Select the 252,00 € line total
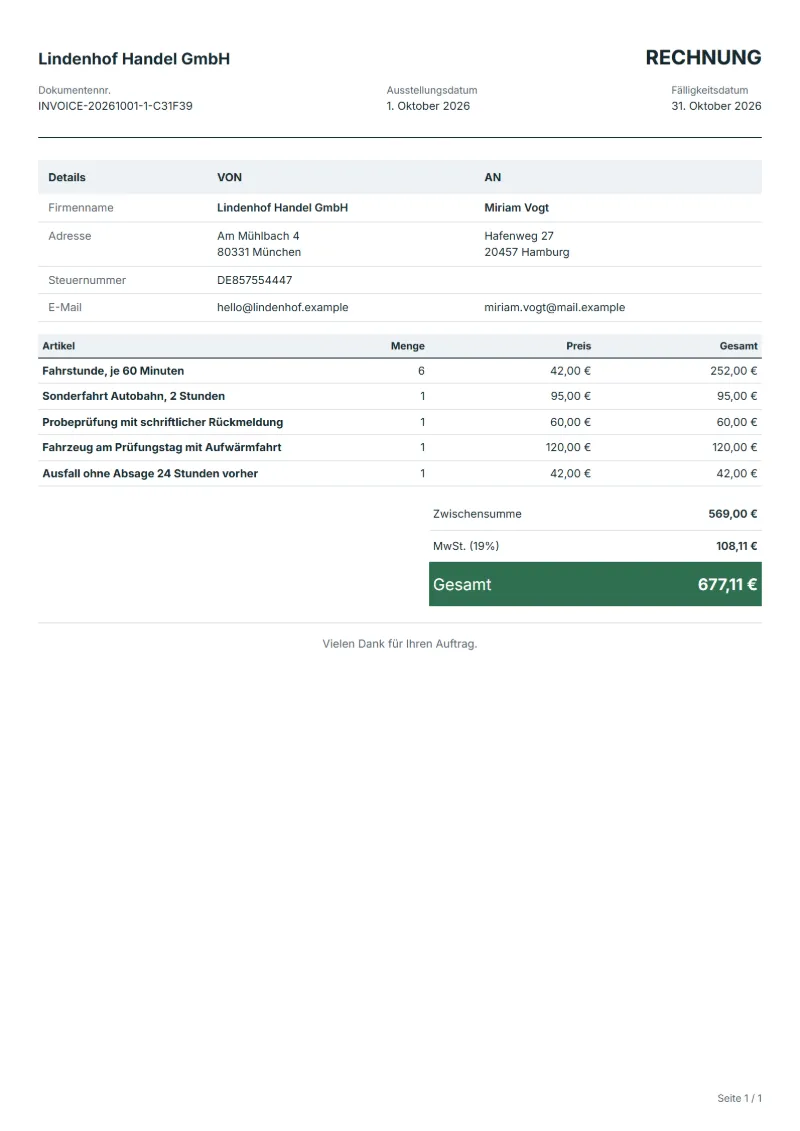 tap(734, 371)
